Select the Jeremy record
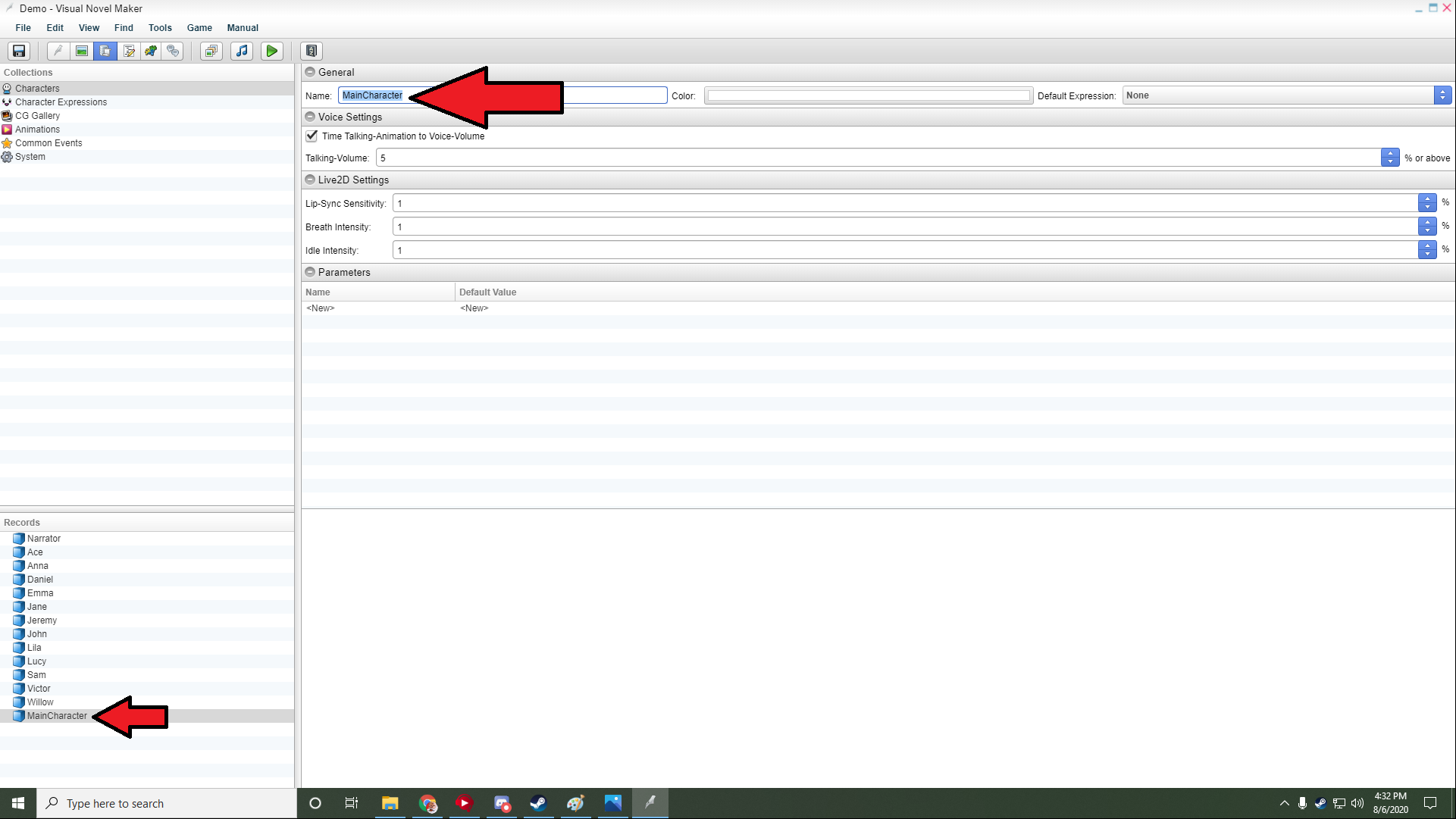The height and width of the screenshot is (819, 1456). tap(42, 621)
